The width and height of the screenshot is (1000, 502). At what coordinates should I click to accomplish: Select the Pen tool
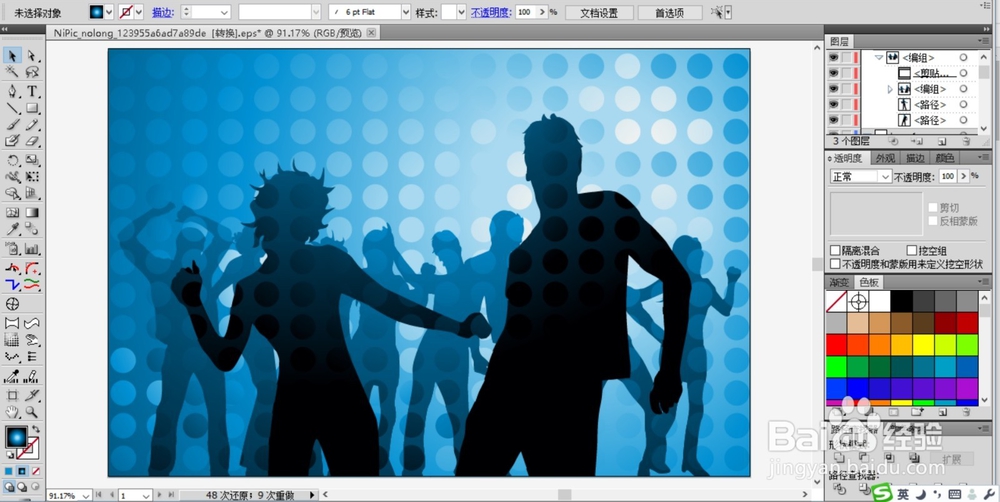point(12,91)
